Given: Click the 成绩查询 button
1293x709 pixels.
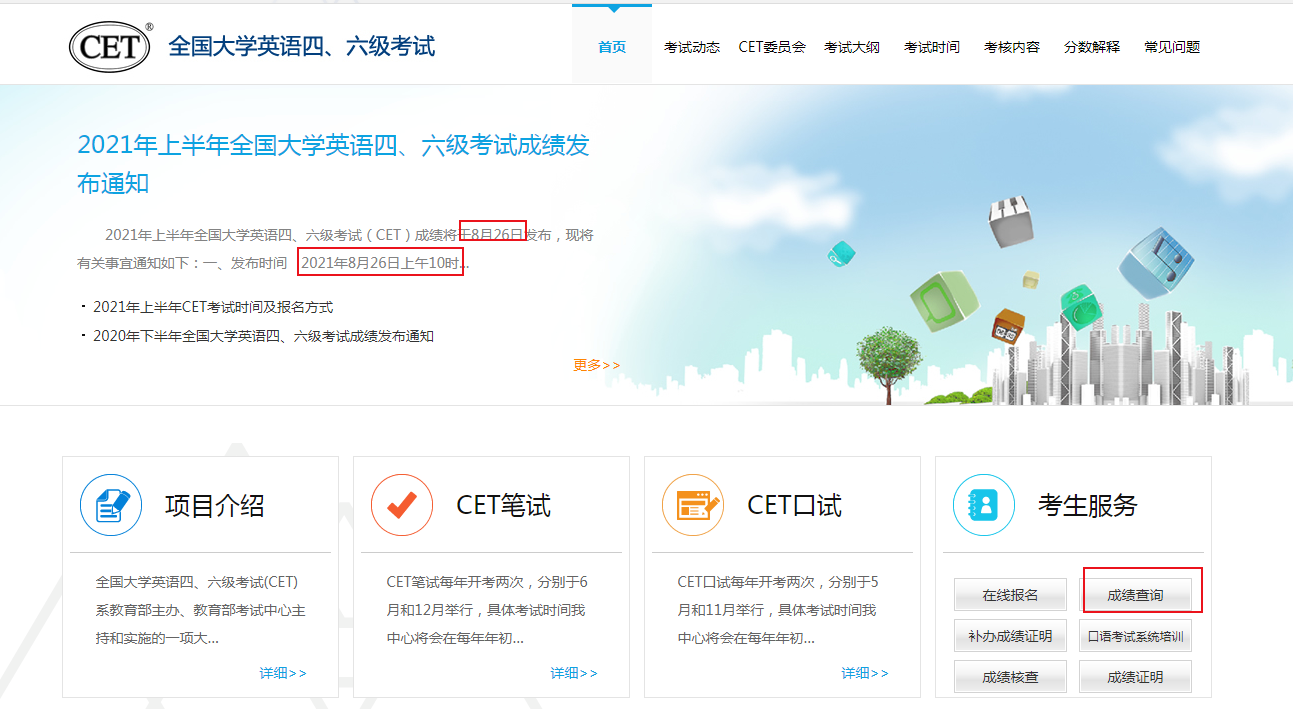Looking at the screenshot, I should 1135,595.
